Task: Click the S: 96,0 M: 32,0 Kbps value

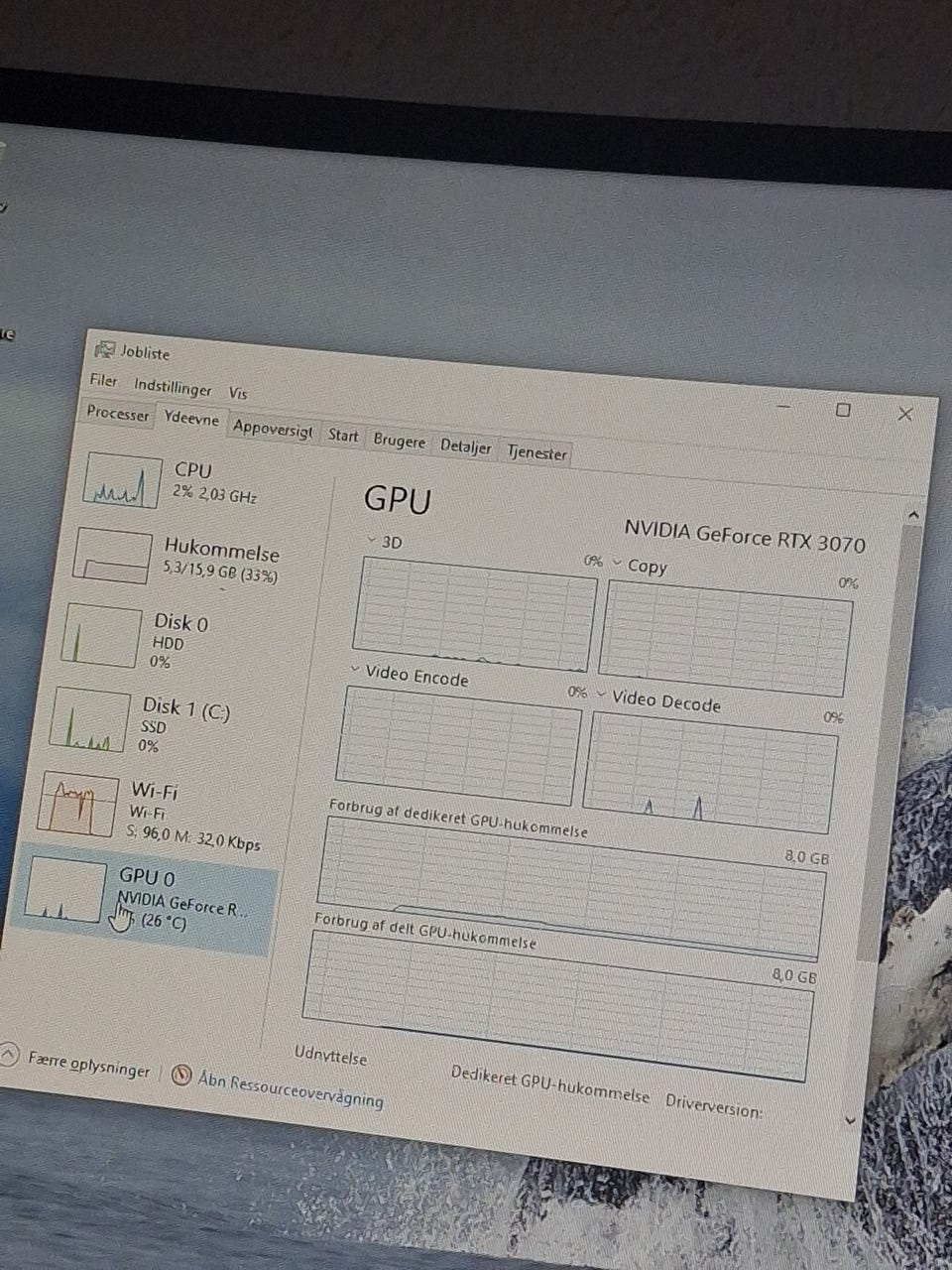Action: click(194, 838)
